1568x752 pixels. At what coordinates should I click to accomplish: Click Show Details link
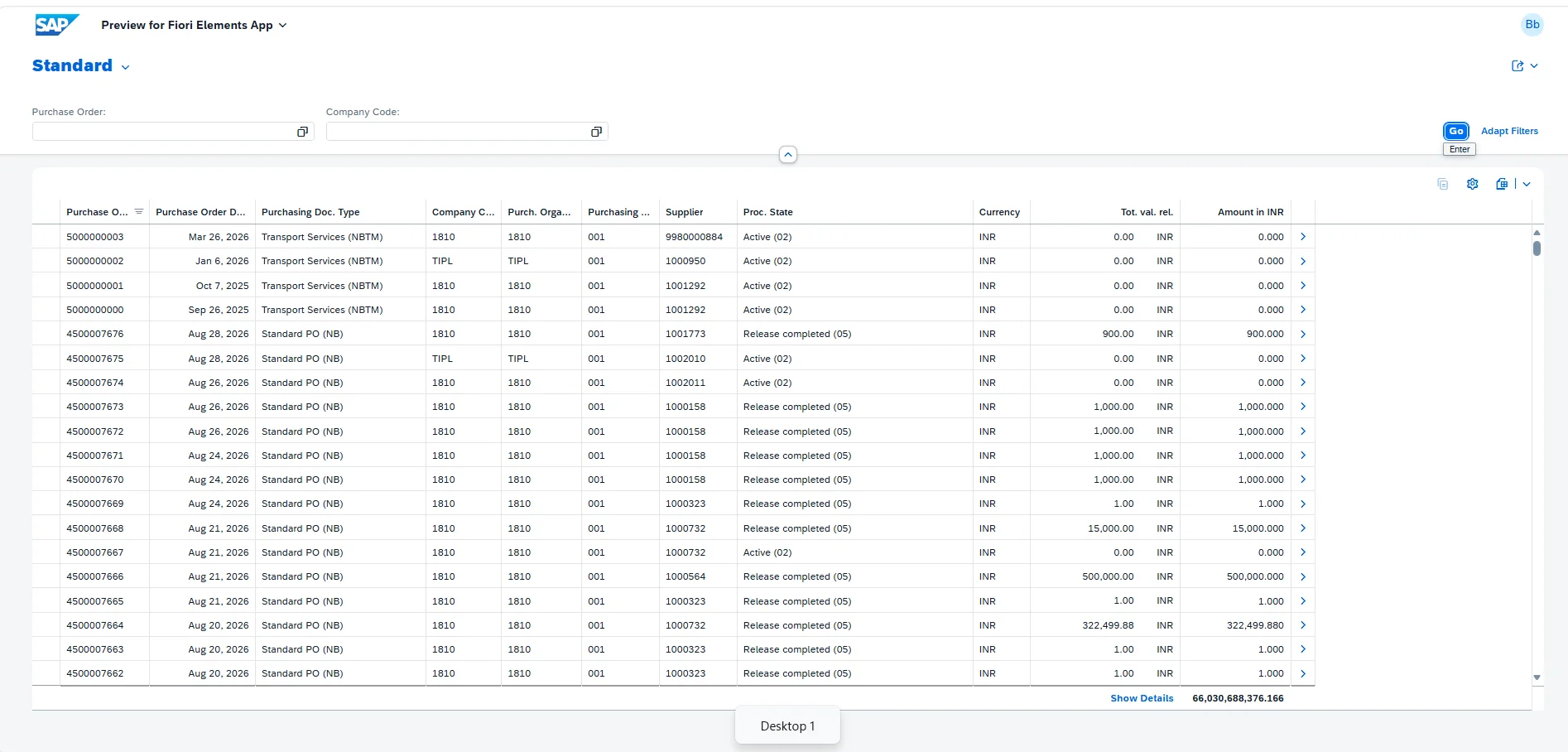(1142, 698)
